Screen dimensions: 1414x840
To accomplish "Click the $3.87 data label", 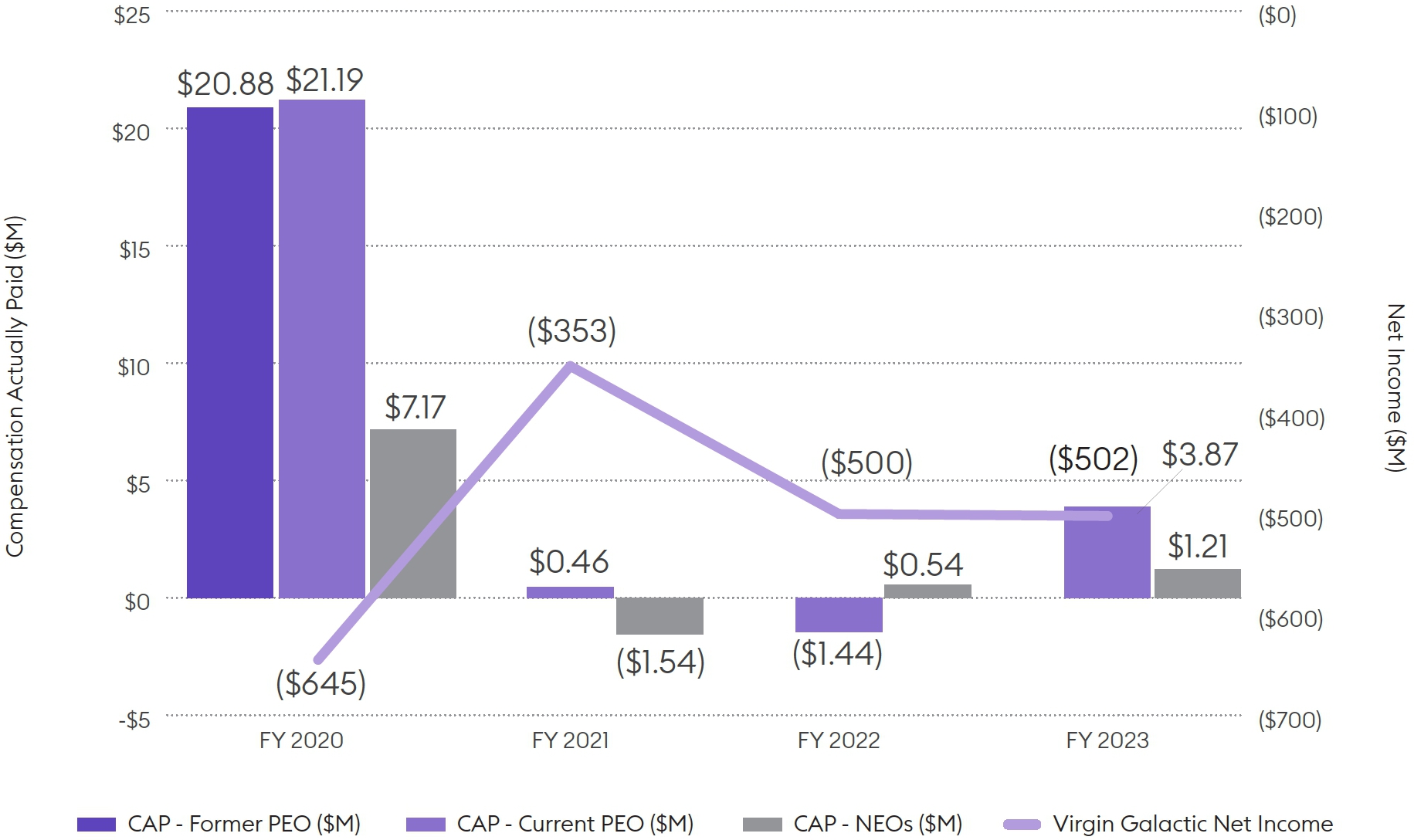I will [1199, 454].
